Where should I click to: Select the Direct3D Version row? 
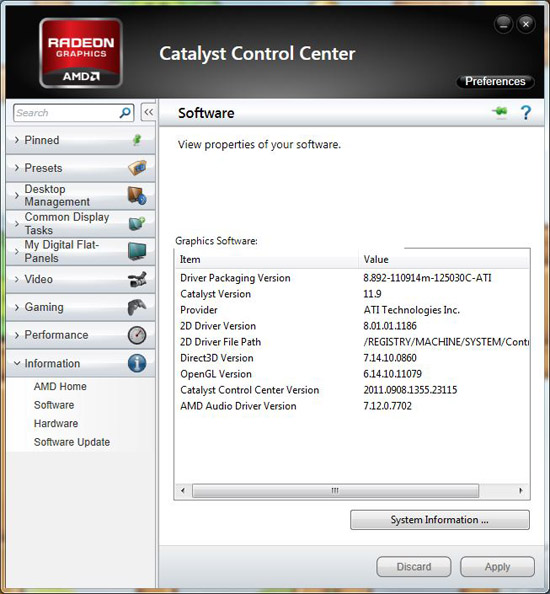click(x=352, y=358)
